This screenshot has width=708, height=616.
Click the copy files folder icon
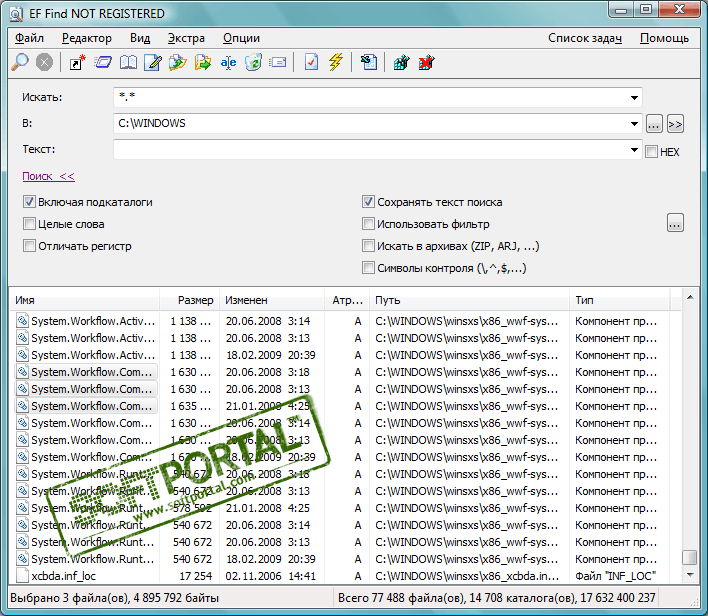(178, 62)
